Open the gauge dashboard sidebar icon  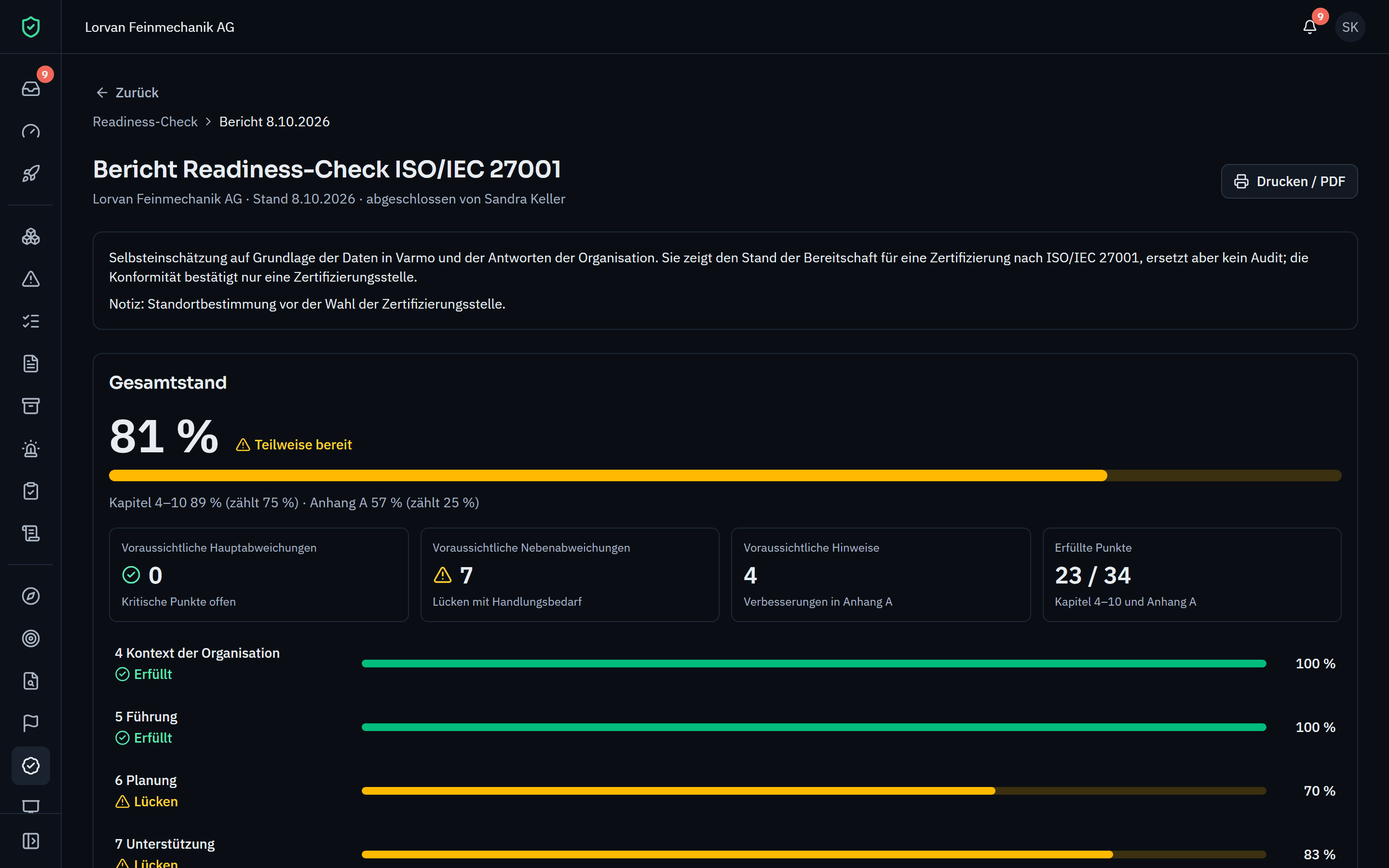coord(30,131)
